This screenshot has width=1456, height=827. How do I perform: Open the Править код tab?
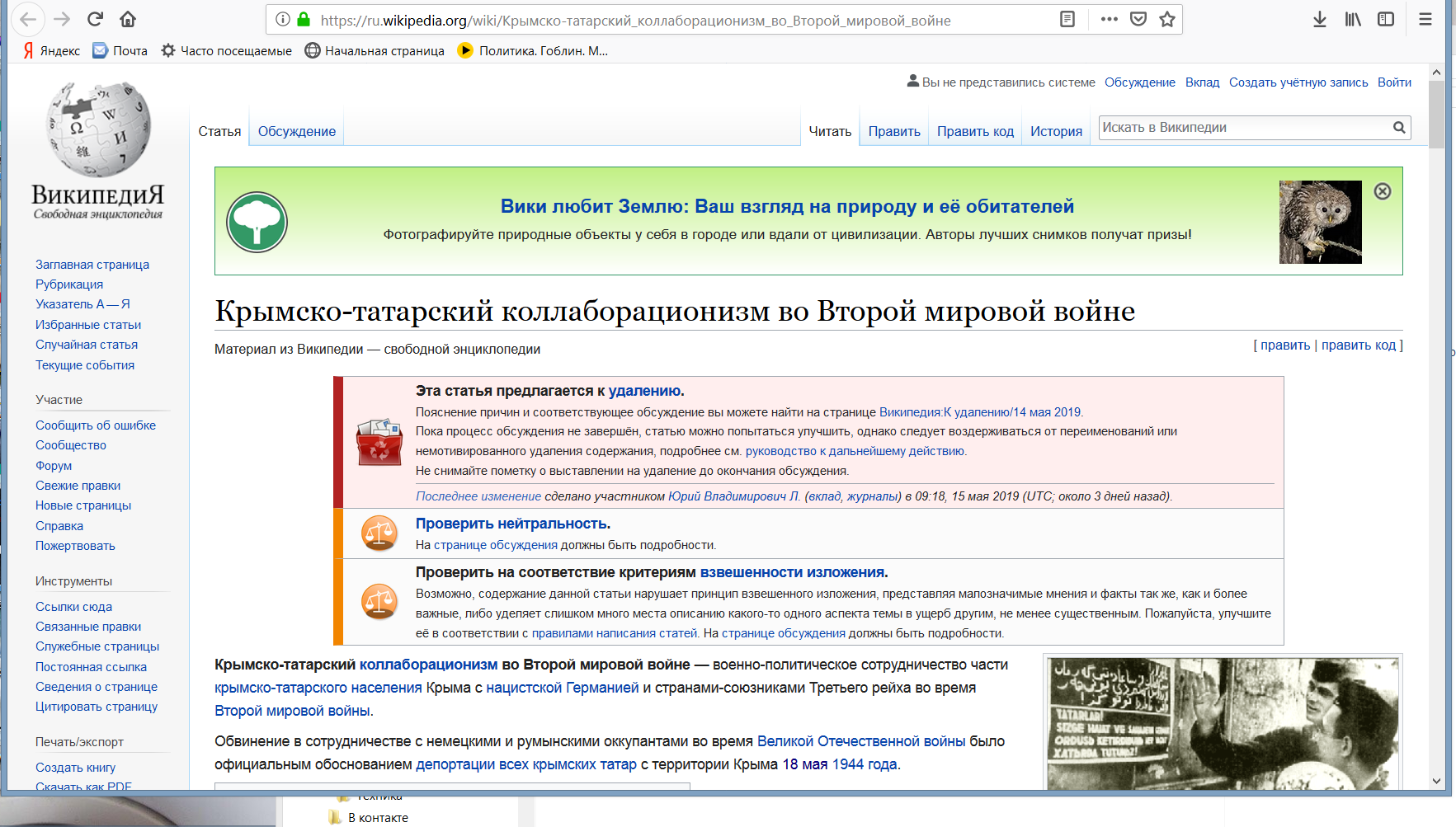975,131
